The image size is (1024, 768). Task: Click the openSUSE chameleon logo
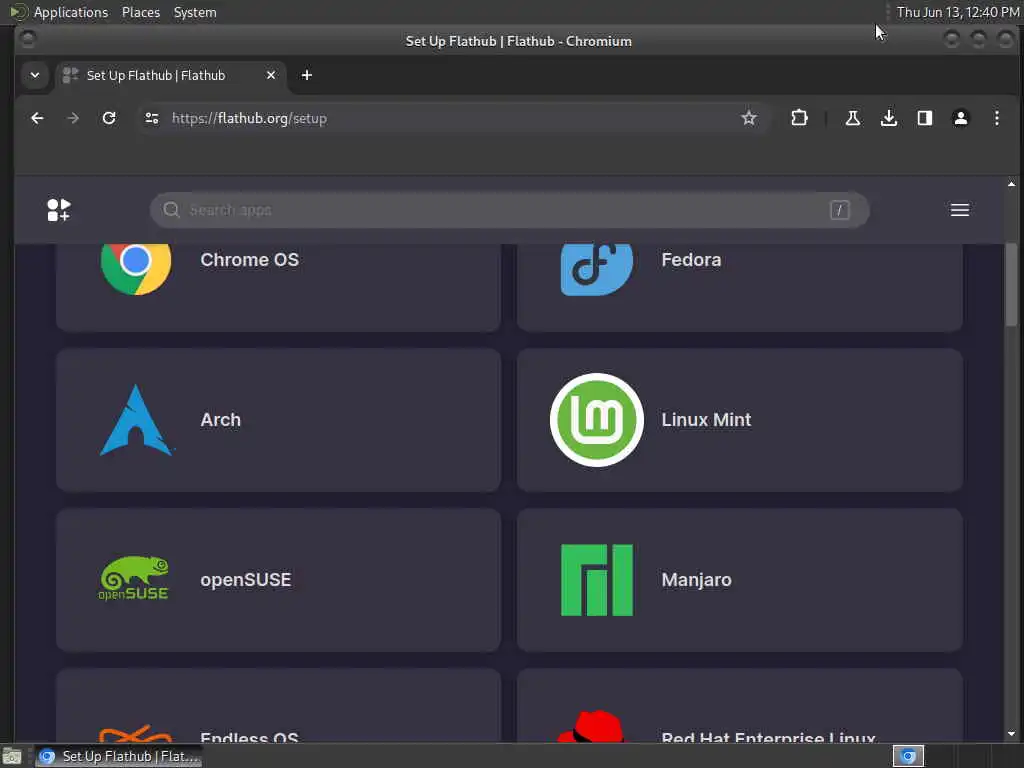point(134,579)
